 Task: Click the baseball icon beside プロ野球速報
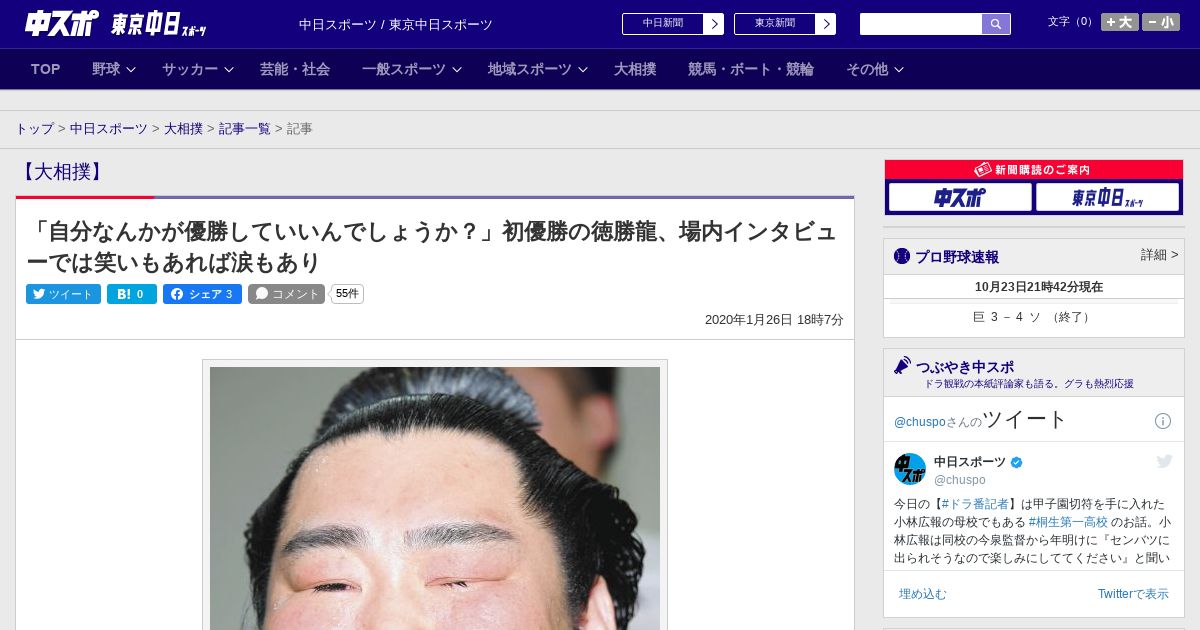coord(902,256)
